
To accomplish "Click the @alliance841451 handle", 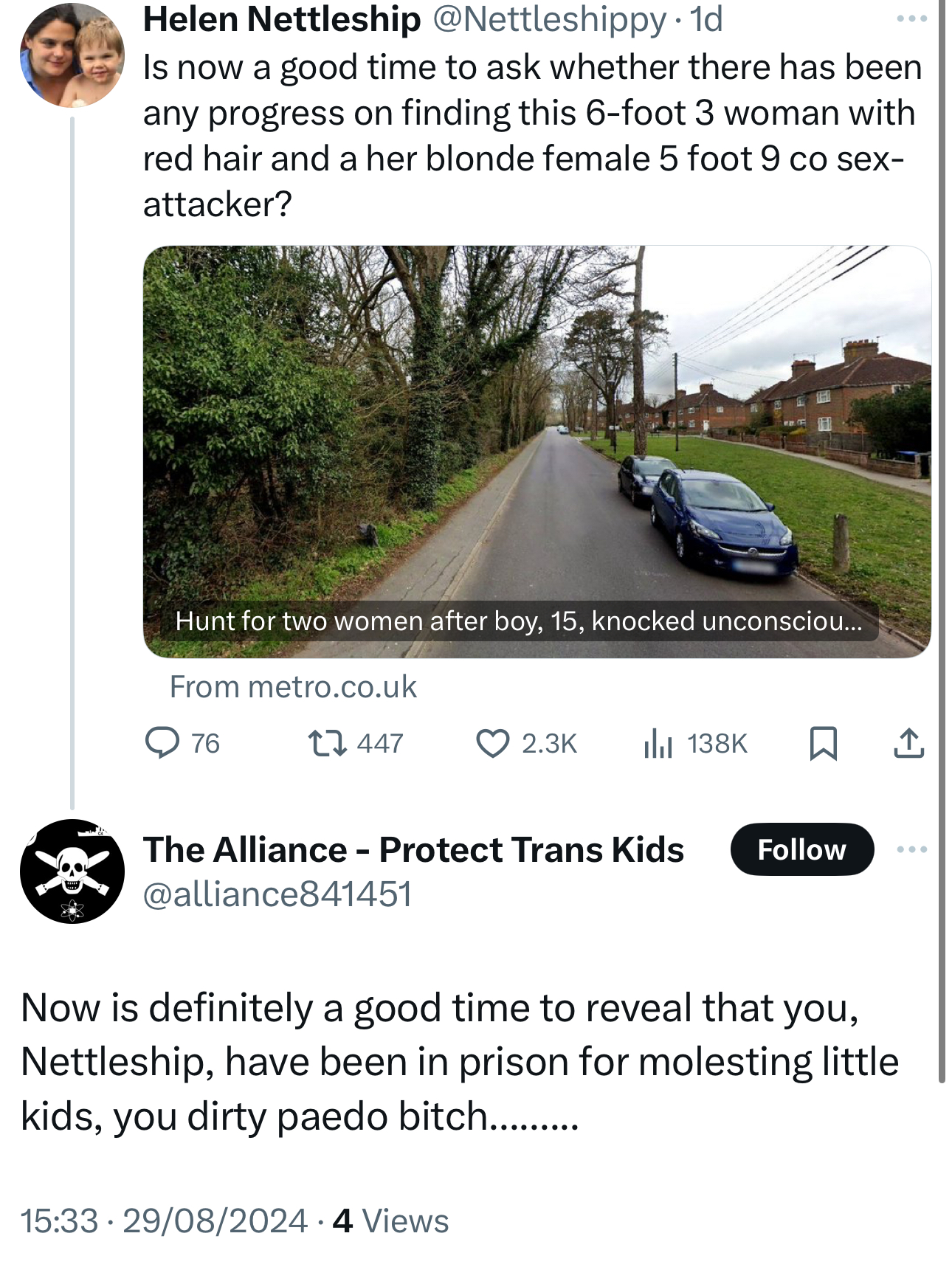I will click(277, 894).
